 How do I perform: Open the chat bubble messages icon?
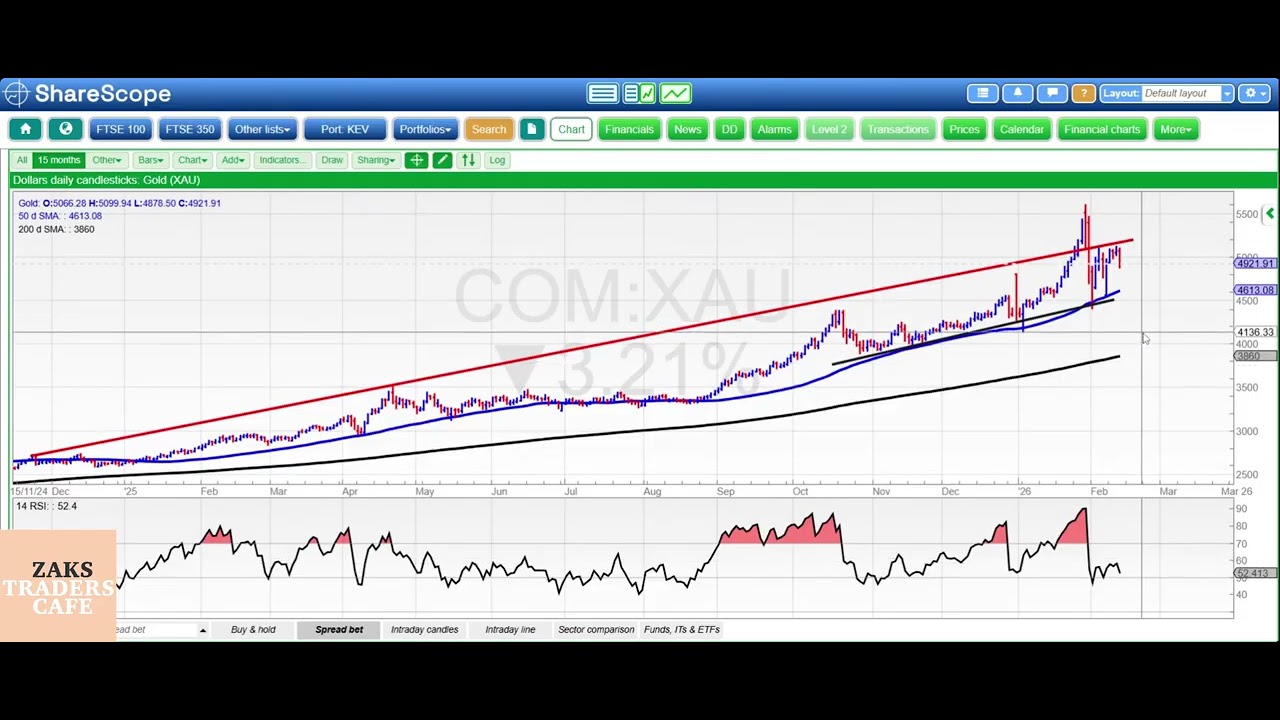pyautogui.click(x=1052, y=93)
